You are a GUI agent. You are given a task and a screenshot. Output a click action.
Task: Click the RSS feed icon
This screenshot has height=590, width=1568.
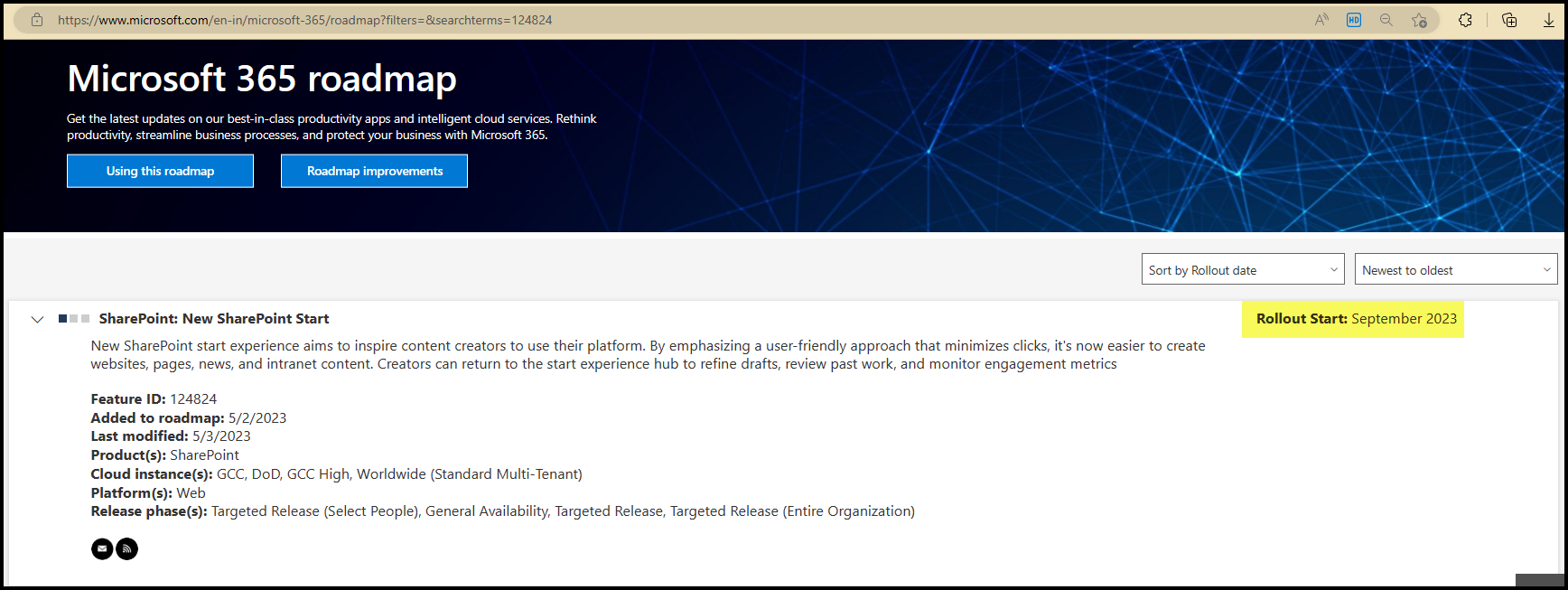[x=127, y=548]
